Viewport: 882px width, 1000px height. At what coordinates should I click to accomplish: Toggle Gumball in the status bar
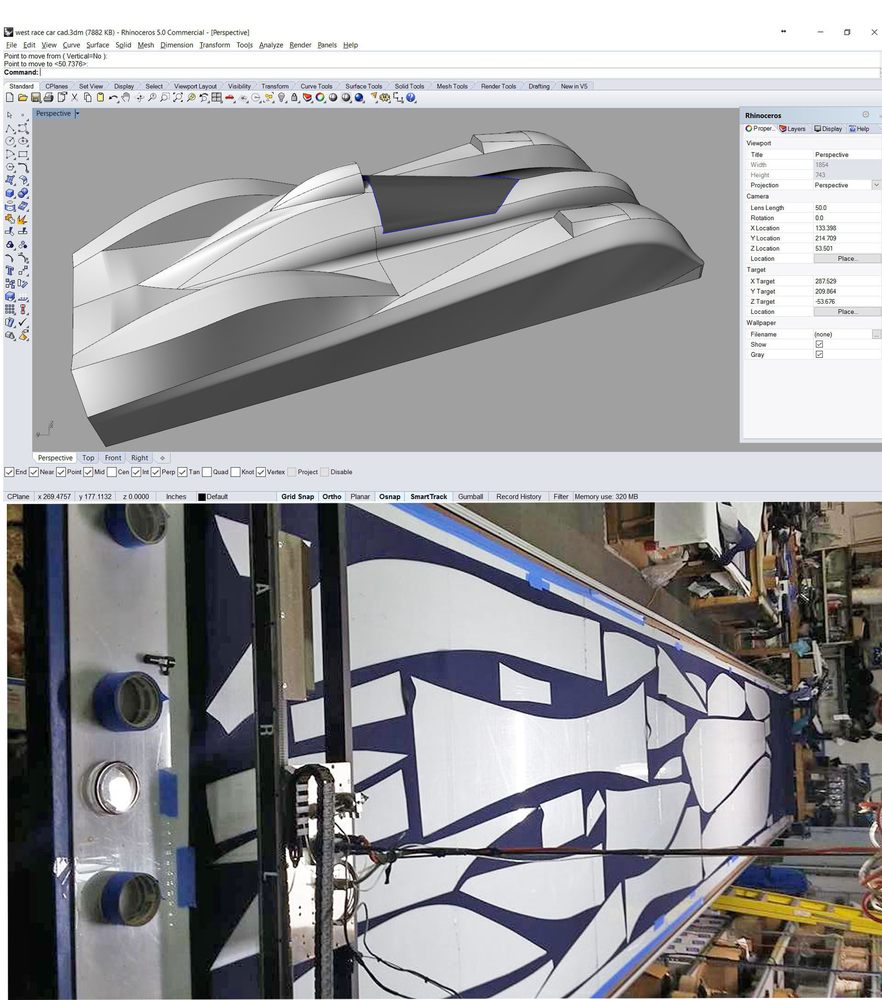point(470,497)
